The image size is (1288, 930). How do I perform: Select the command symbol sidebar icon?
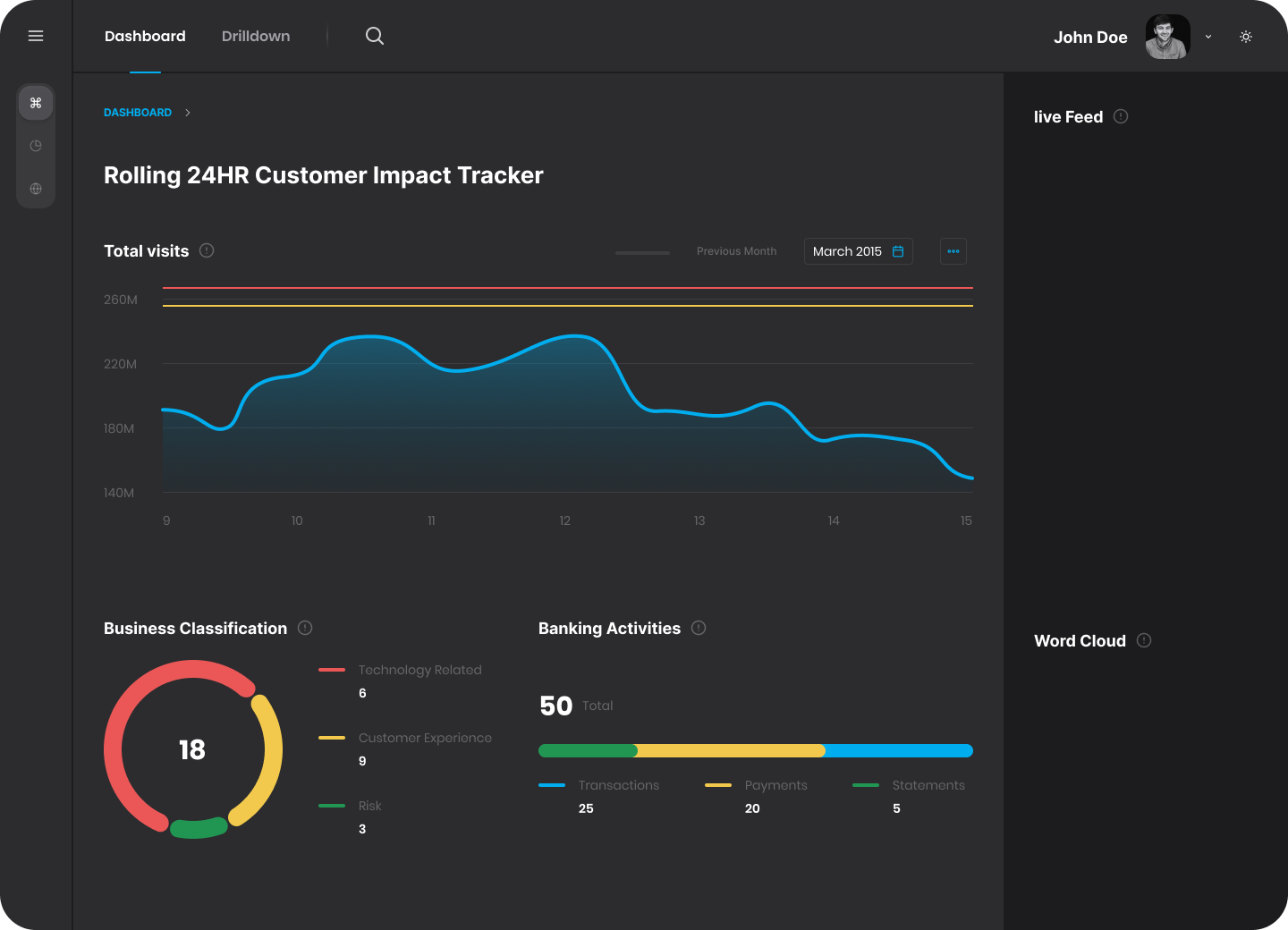point(36,103)
